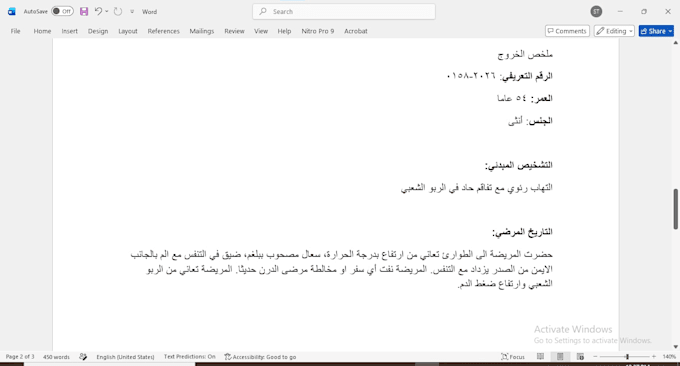The image size is (680, 366).
Task: Click the Comments button
Action: 567,31
